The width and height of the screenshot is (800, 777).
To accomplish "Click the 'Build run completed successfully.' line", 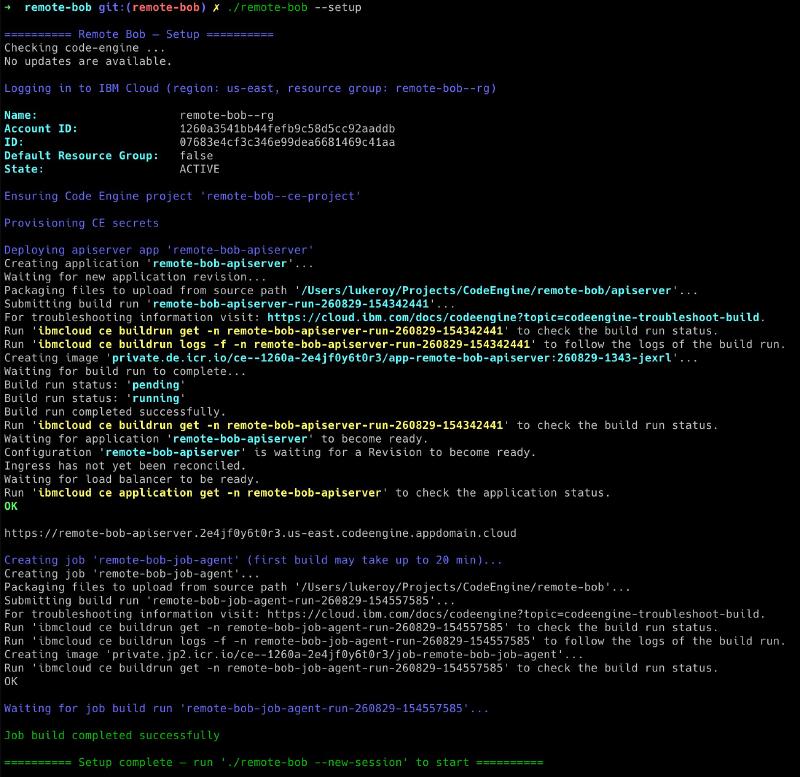I will 115,412.
